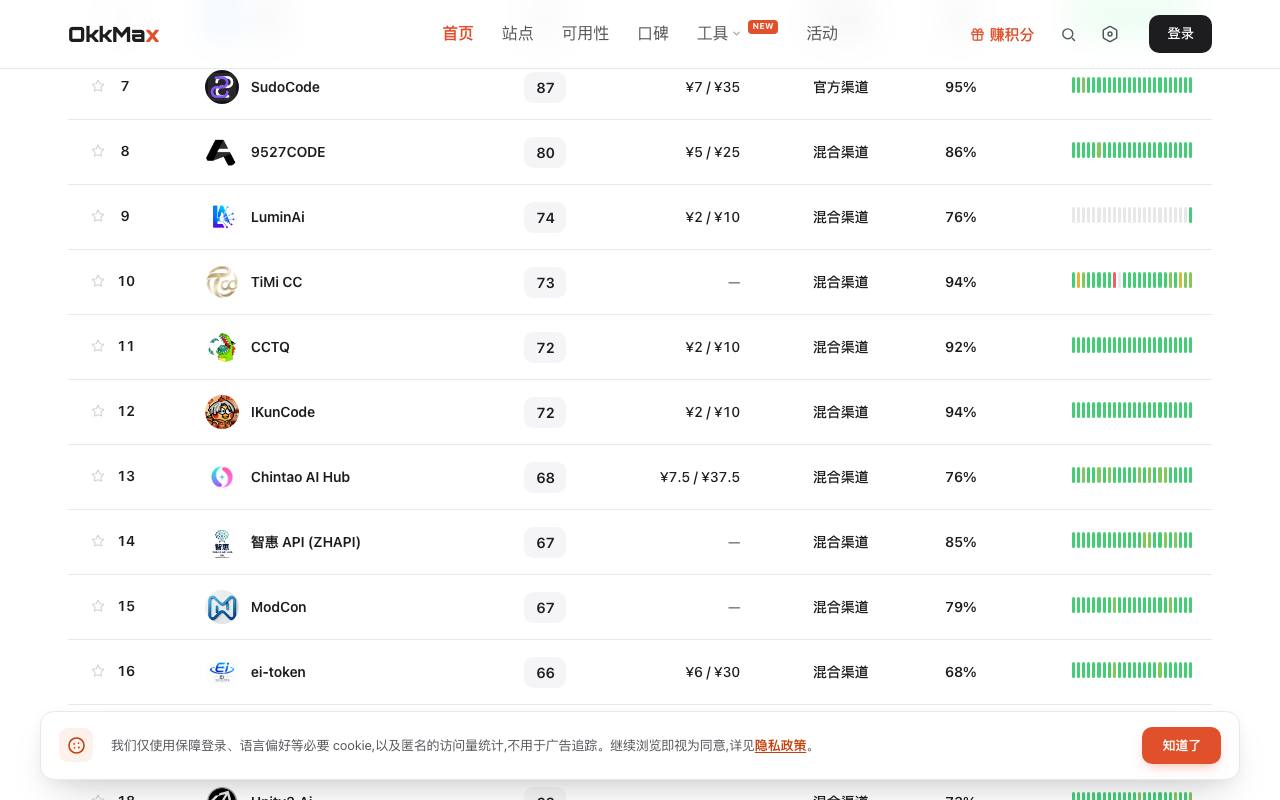The width and height of the screenshot is (1280, 800).
Task: Click the Chintao AI Hub logo icon
Action: tap(222, 477)
